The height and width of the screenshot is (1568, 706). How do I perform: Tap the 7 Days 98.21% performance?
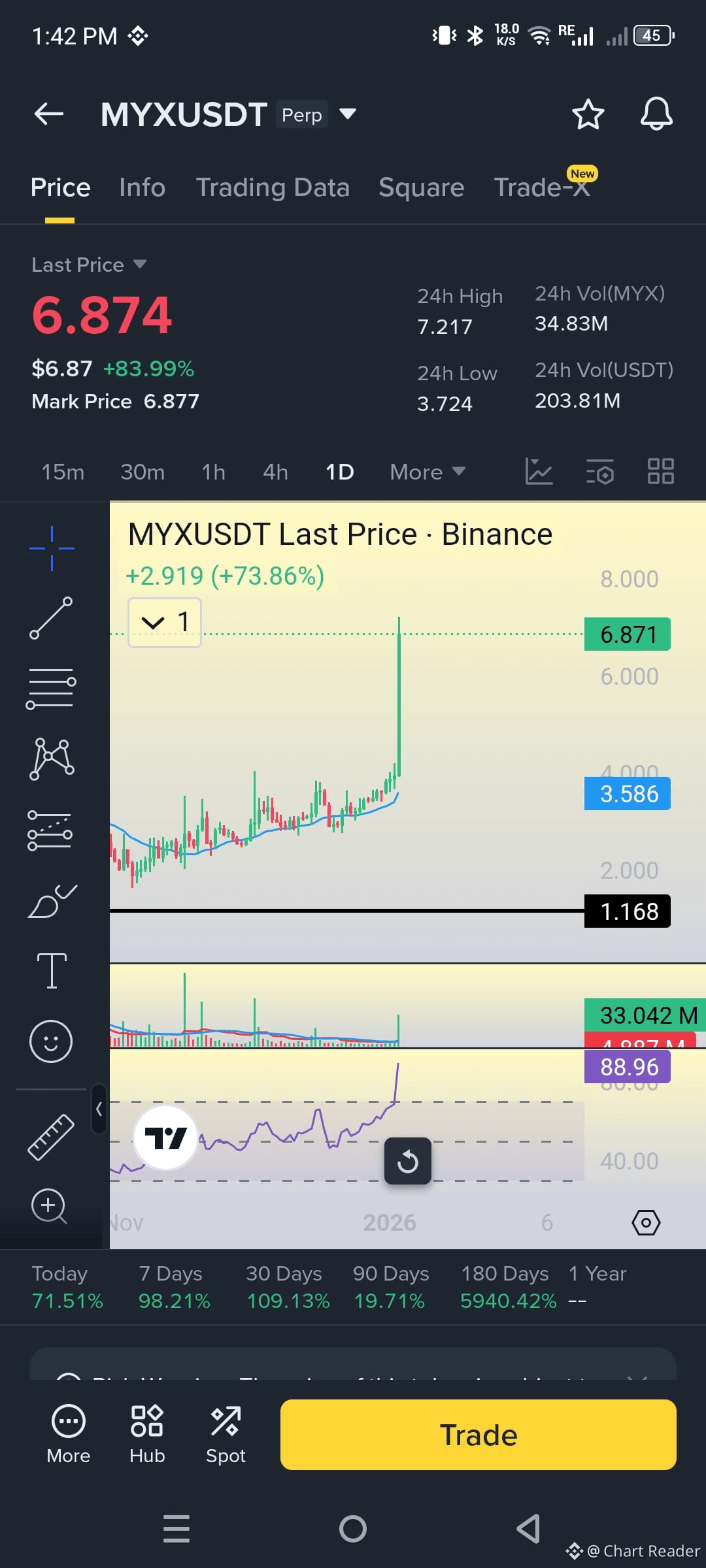(174, 1287)
